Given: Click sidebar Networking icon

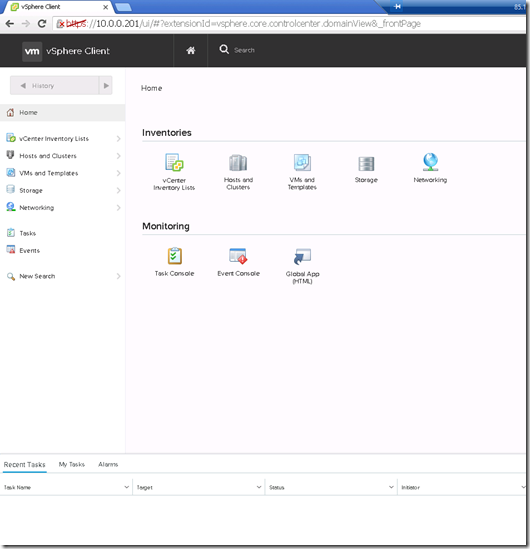Looking at the screenshot, I should (x=11, y=207).
